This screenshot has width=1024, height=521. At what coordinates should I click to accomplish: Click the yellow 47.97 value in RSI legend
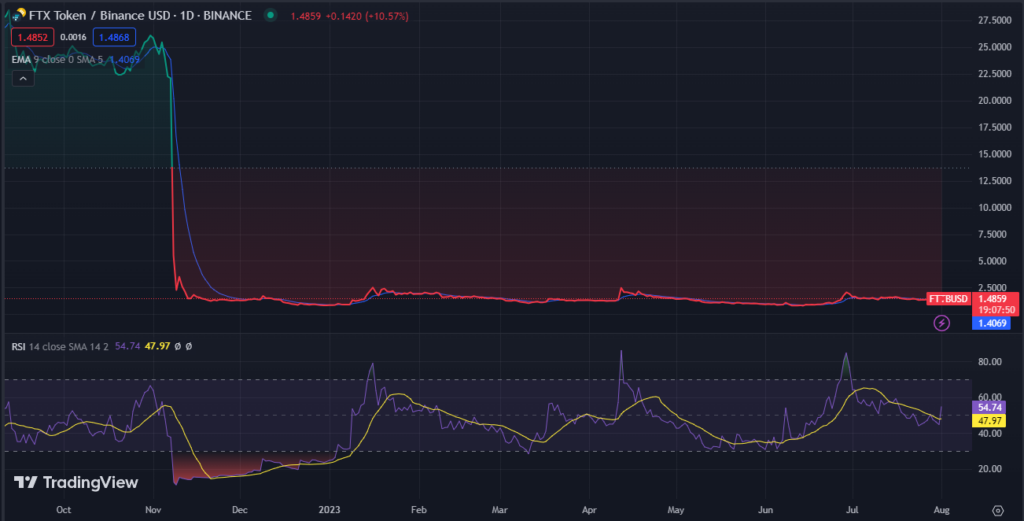(157, 346)
